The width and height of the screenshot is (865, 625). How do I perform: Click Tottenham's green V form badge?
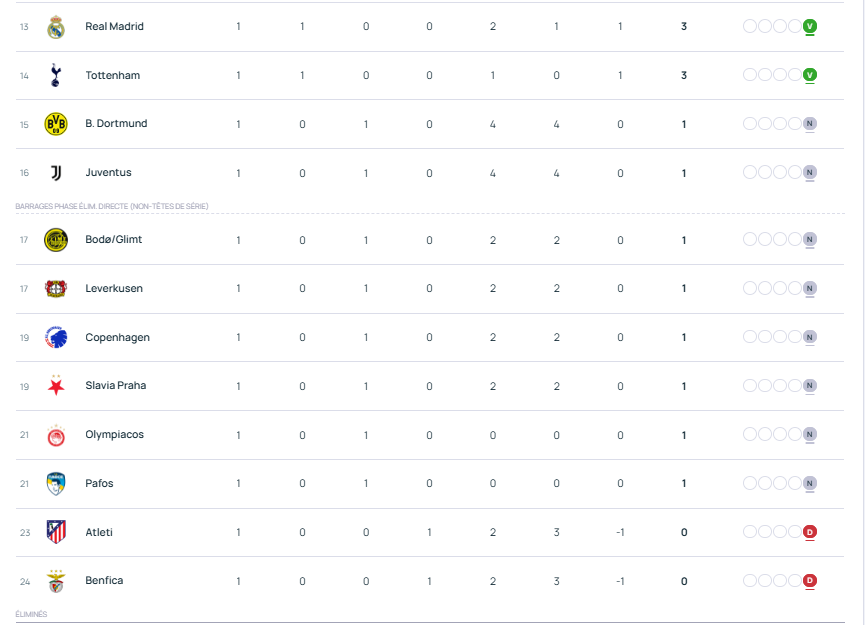click(x=810, y=75)
